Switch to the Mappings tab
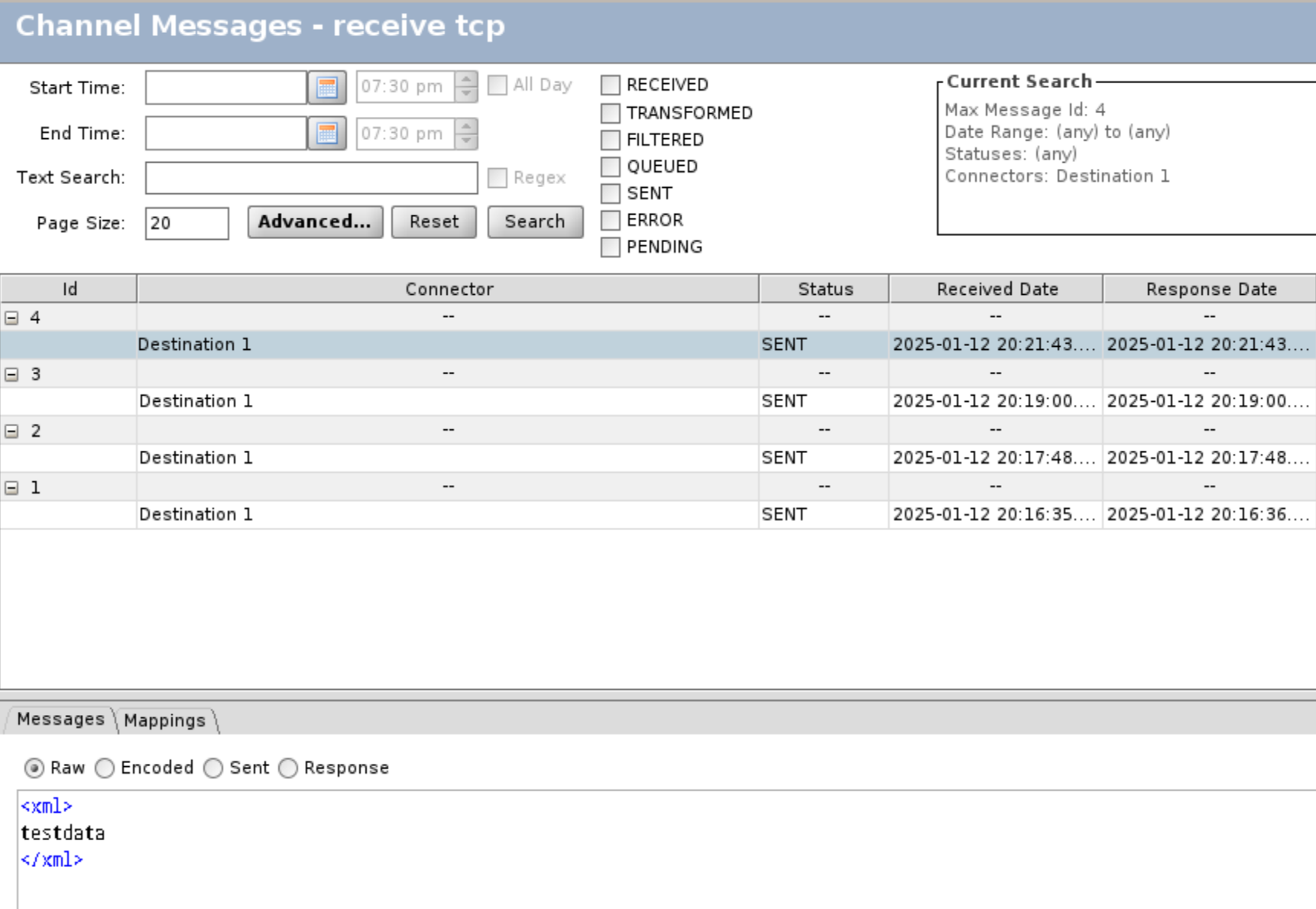This screenshot has height=909, width=1316. [164, 720]
